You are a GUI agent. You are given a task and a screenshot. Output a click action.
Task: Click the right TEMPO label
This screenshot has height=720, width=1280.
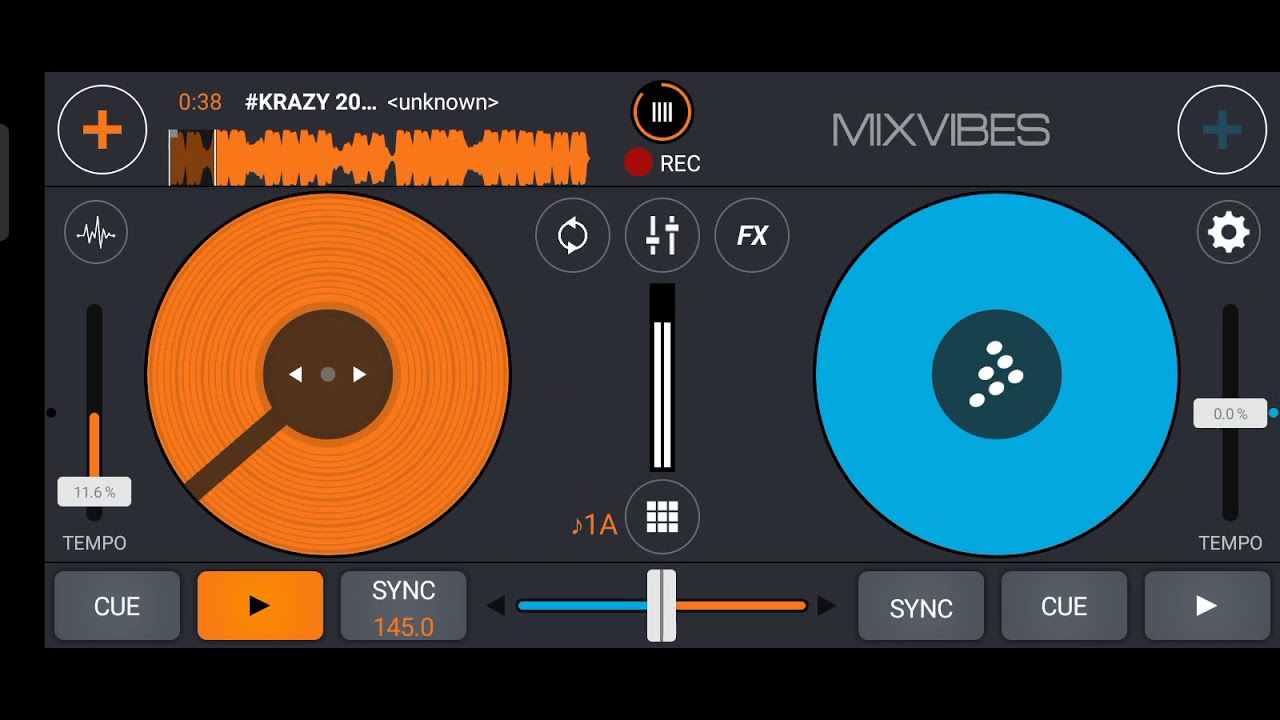1230,543
